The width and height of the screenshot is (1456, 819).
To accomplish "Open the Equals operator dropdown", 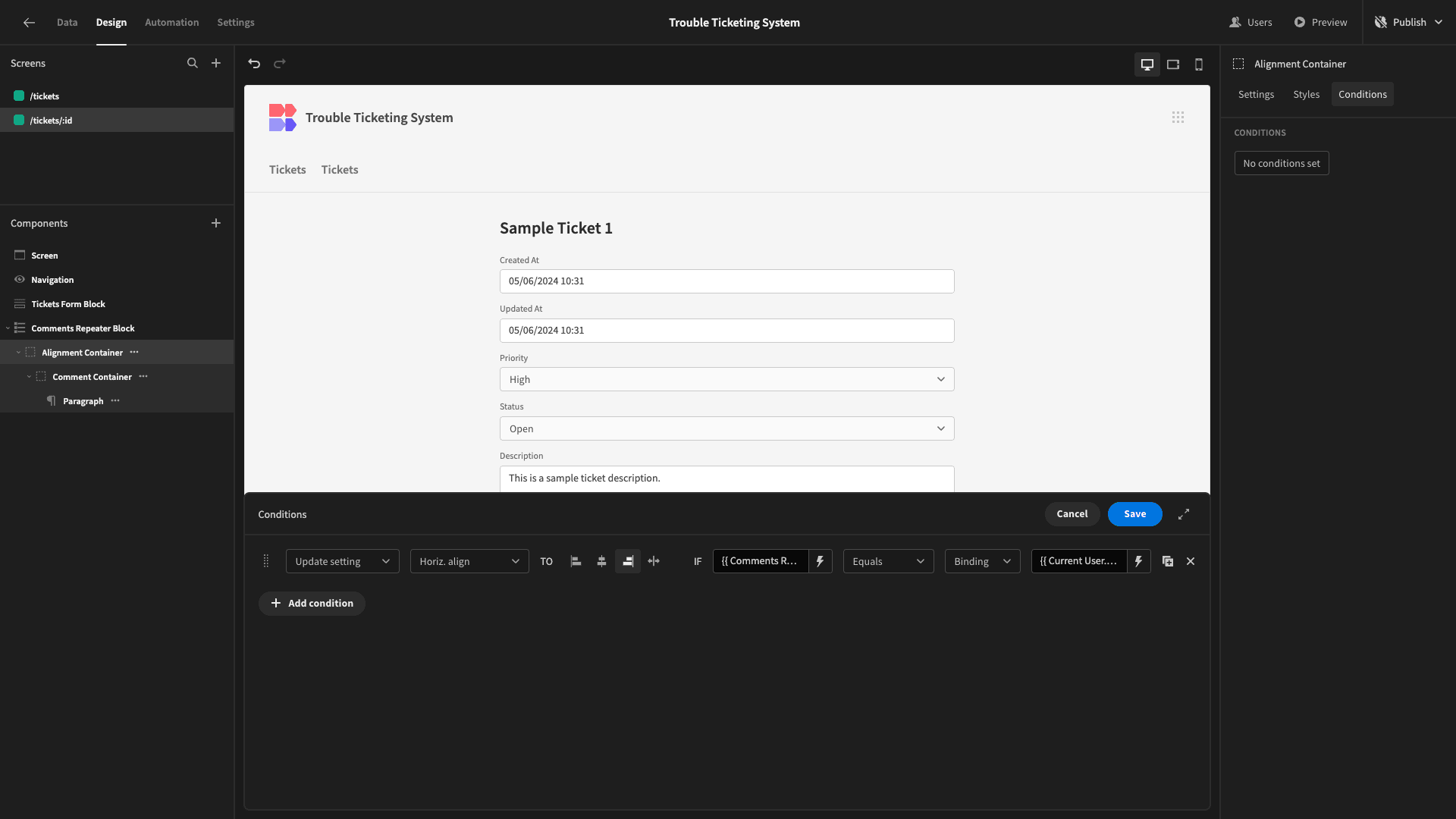I will click(888, 561).
